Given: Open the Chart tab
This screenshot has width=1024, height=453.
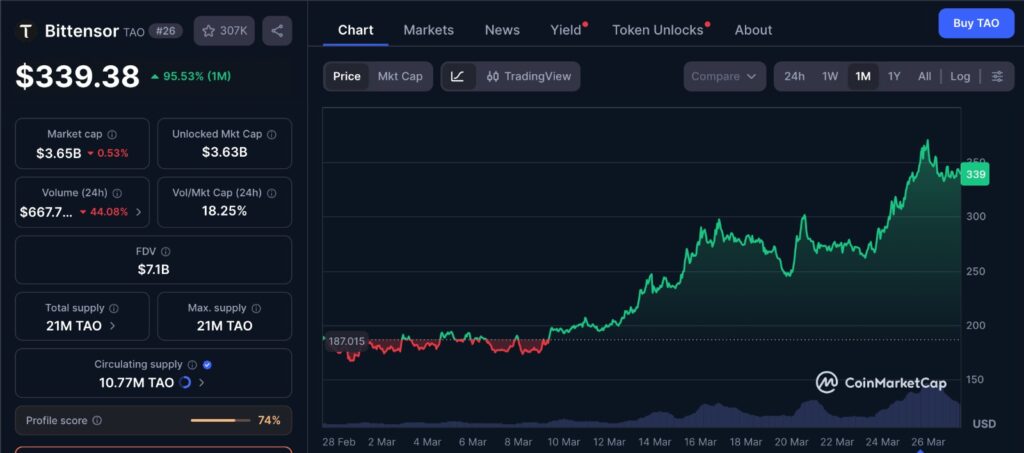Looking at the screenshot, I should coord(356,30).
